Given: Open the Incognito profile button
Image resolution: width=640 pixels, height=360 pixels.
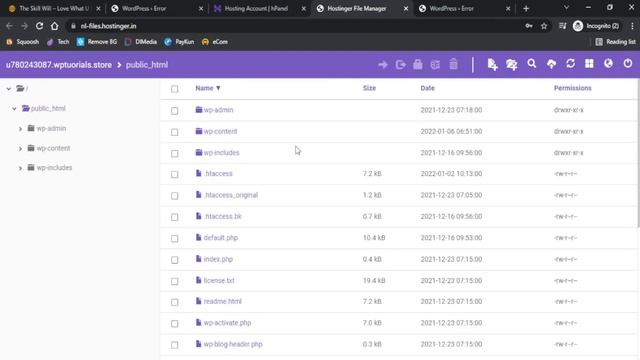Looking at the screenshot, I should point(596,26).
